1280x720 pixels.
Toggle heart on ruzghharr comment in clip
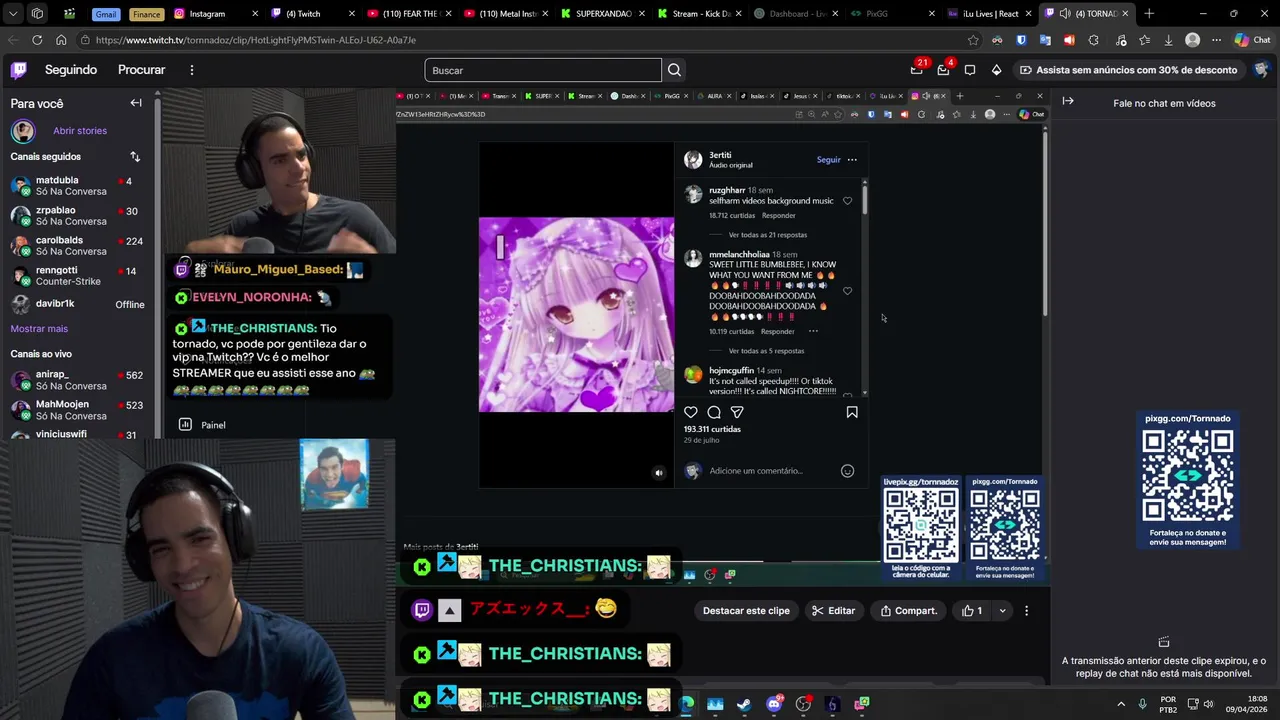click(x=847, y=201)
